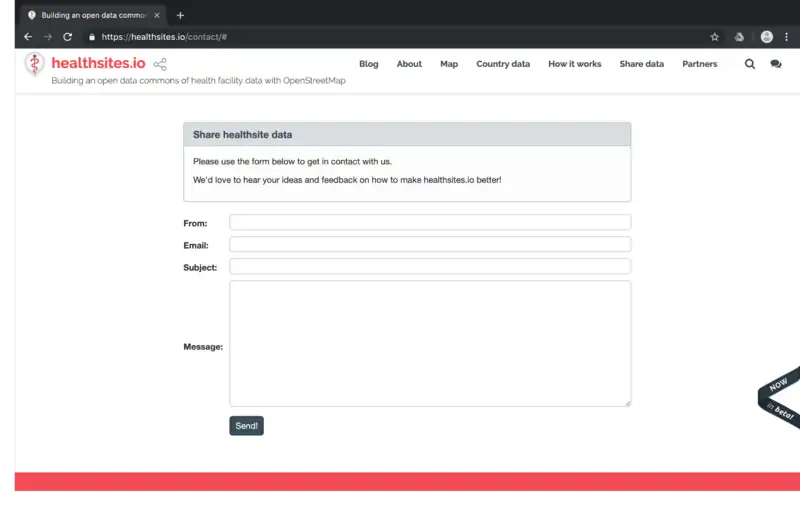Visit the How it works page
Screen dimensions: 800x508
(x=575, y=64)
